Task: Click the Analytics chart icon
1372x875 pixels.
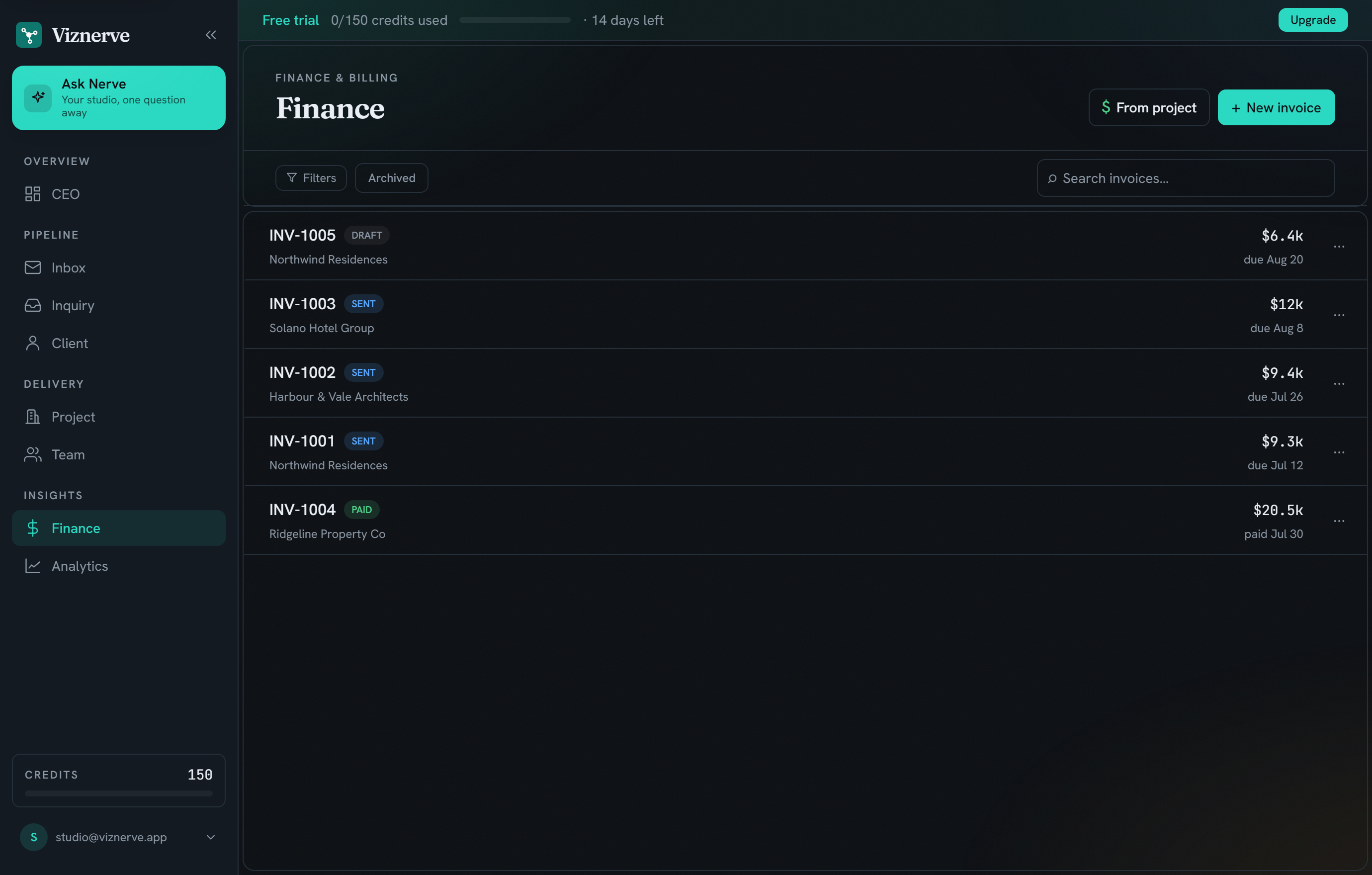Action: point(32,566)
